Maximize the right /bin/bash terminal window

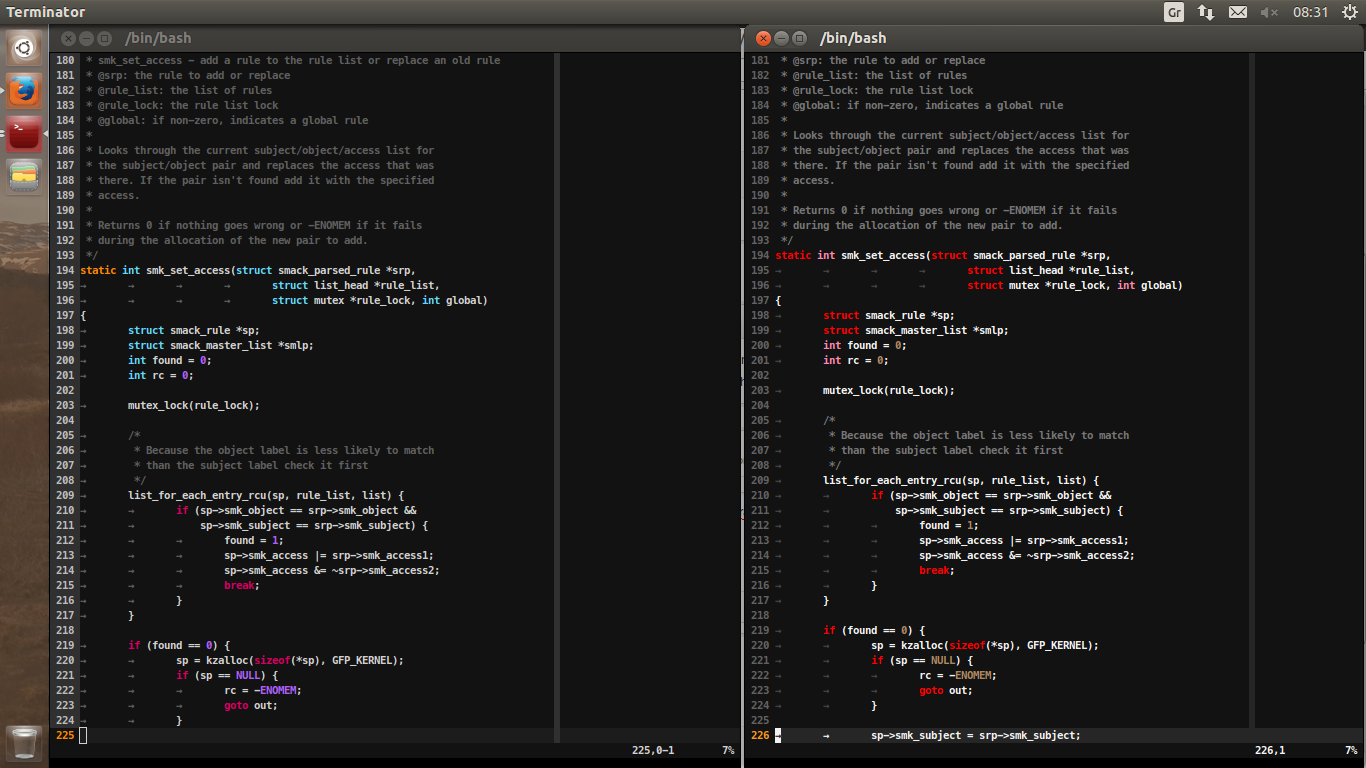point(799,38)
